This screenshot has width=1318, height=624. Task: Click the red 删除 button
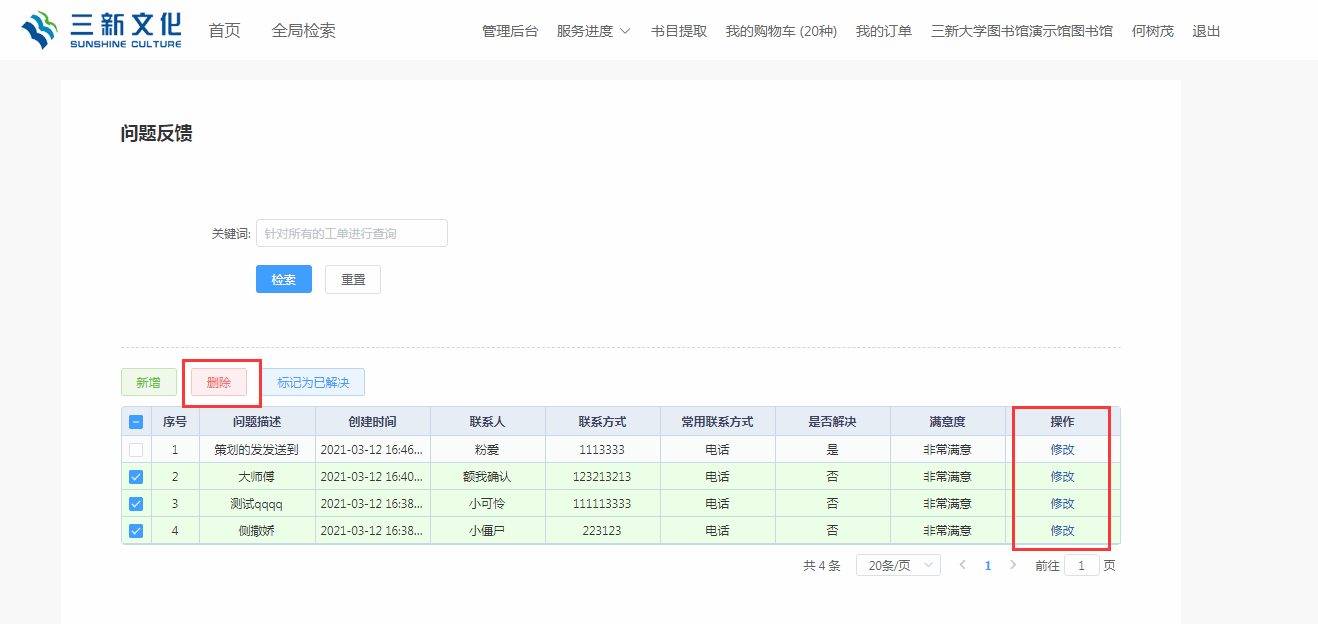pos(219,382)
